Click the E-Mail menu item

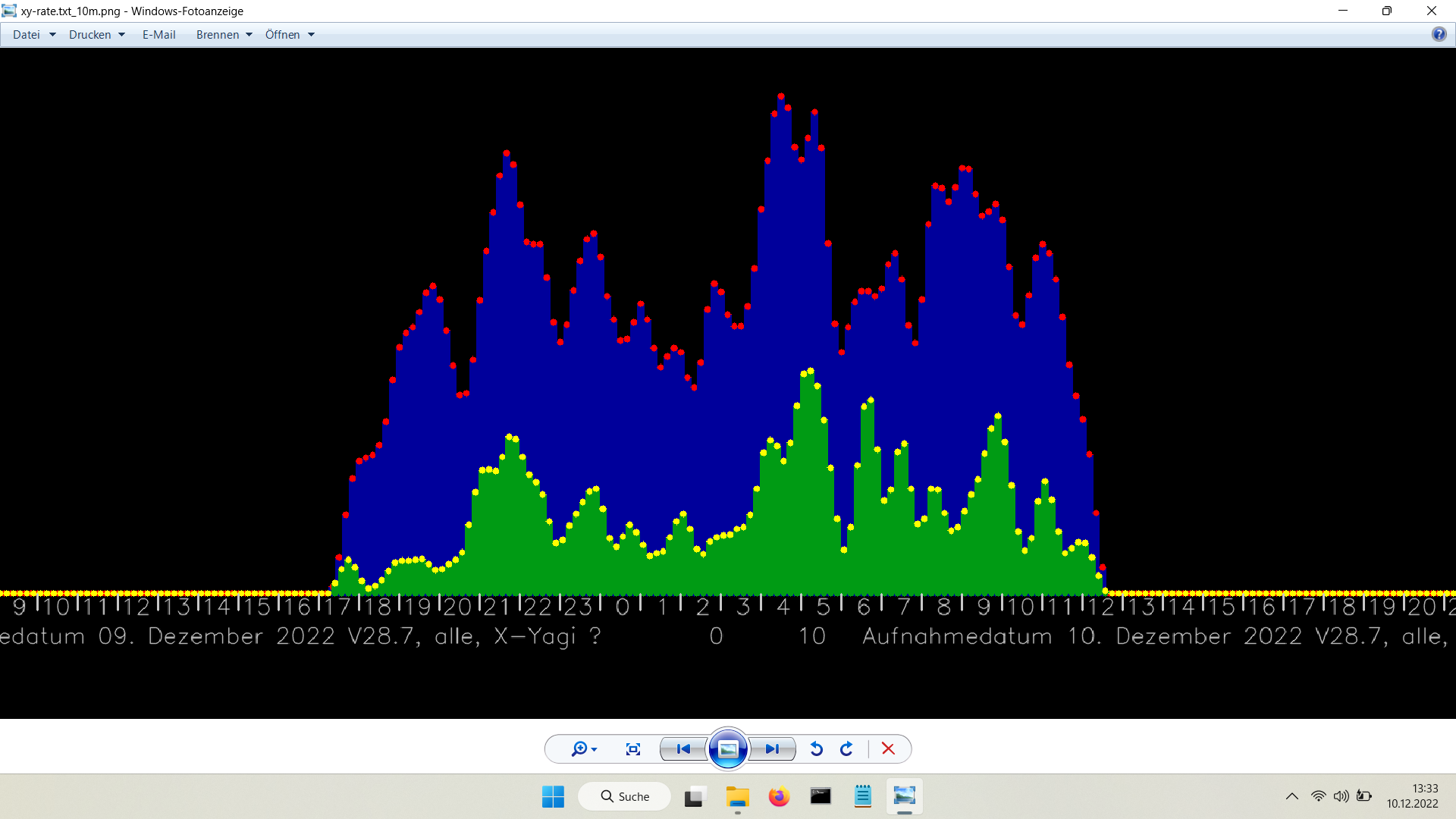pyautogui.click(x=159, y=35)
